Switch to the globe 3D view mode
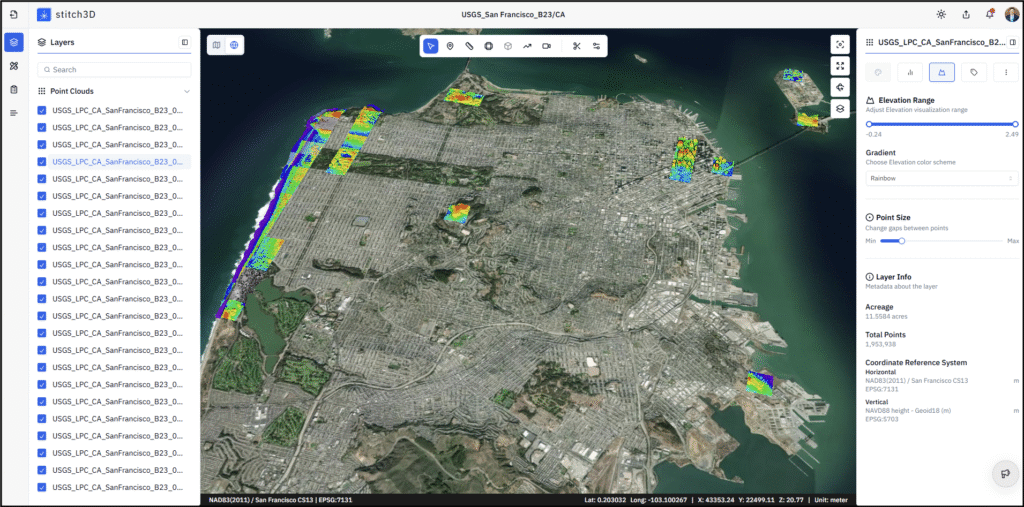The height and width of the screenshot is (507, 1024). tap(234, 45)
